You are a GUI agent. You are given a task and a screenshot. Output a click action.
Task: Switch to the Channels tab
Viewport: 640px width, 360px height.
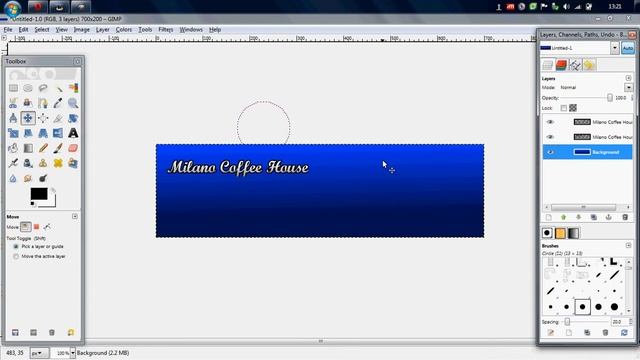[561, 65]
